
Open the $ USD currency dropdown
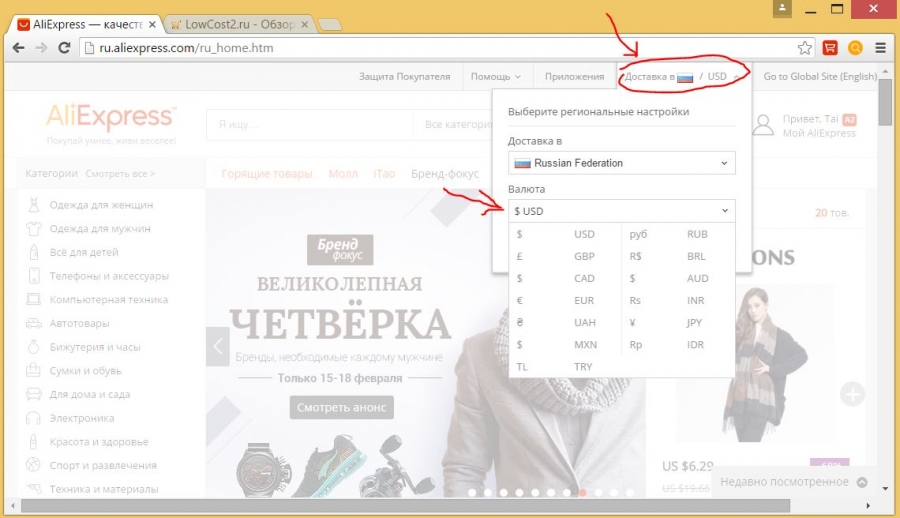click(622, 211)
